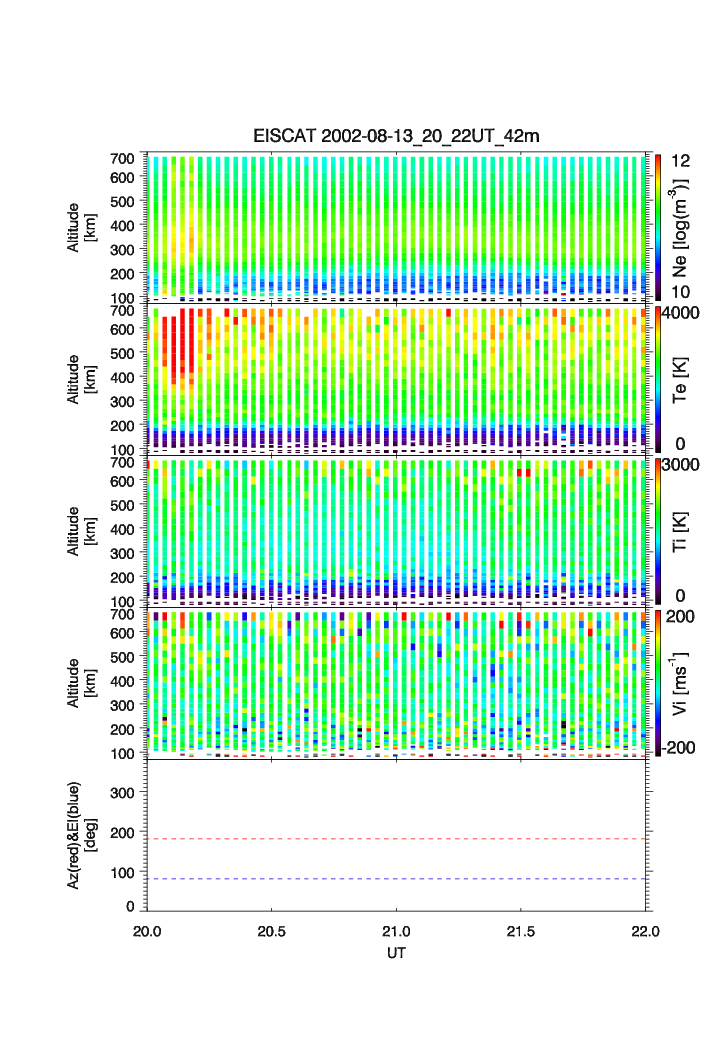Click the Az(red)&El(blue) y-axis label
The image size is (708, 1063).
point(82,835)
